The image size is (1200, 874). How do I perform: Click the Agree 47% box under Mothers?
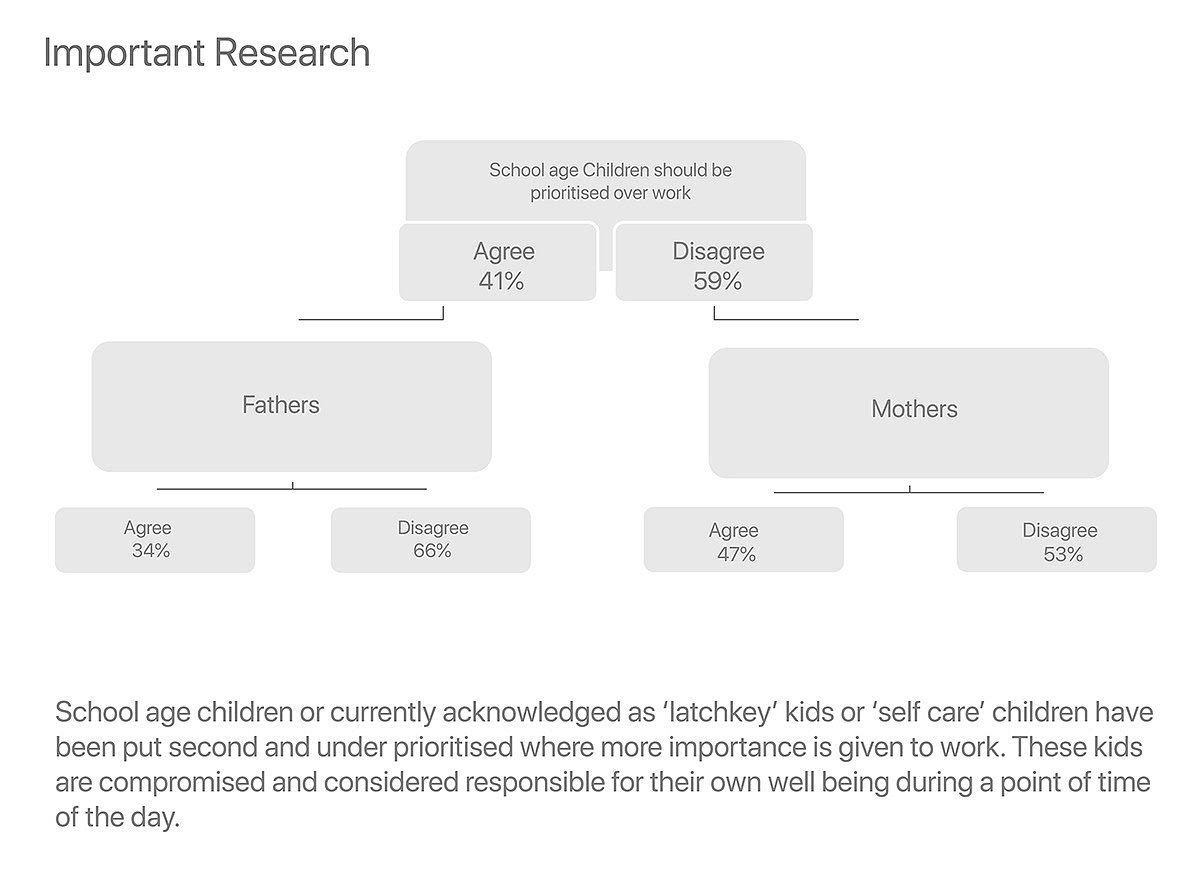coord(743,542)
